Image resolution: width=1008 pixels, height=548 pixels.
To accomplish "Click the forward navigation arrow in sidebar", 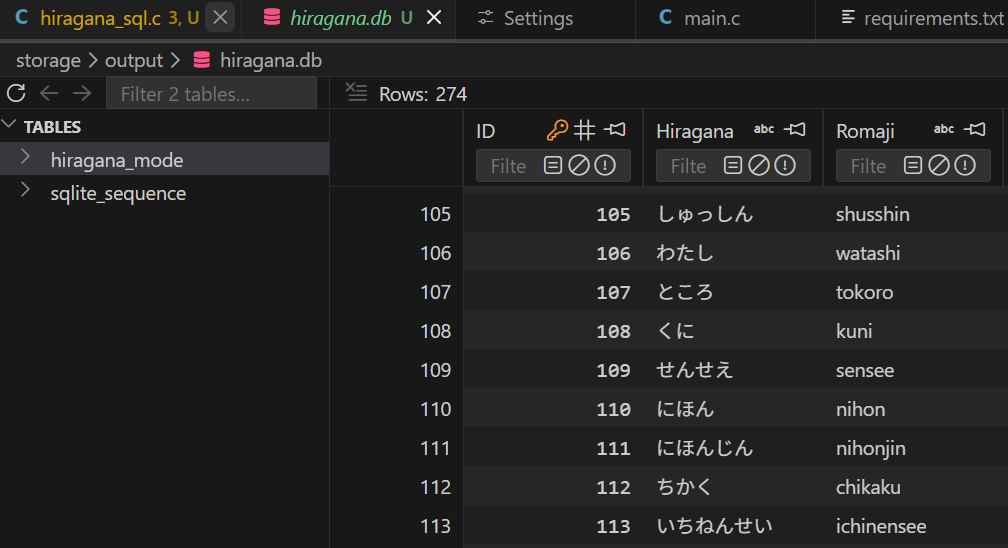I will (82, 94).
